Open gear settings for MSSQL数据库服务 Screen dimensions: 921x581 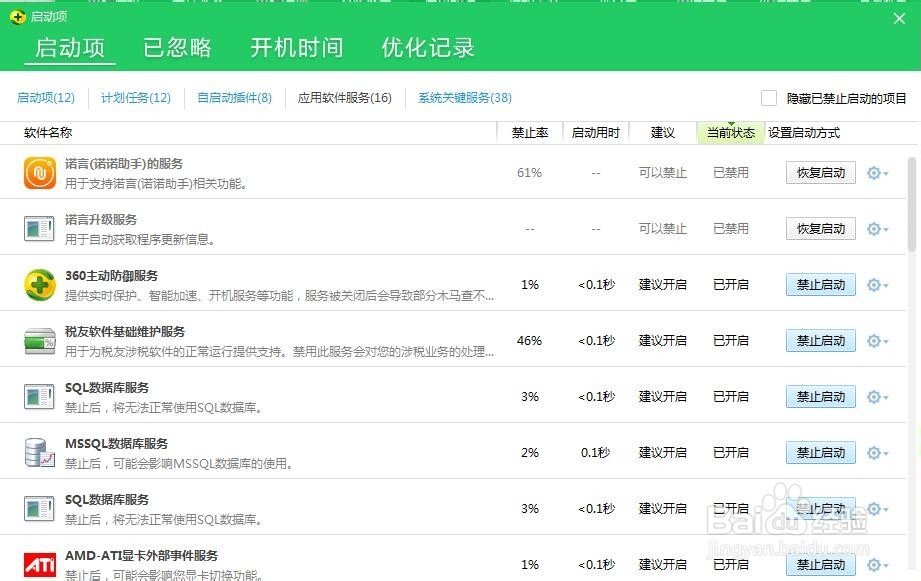tap(877, 453)
